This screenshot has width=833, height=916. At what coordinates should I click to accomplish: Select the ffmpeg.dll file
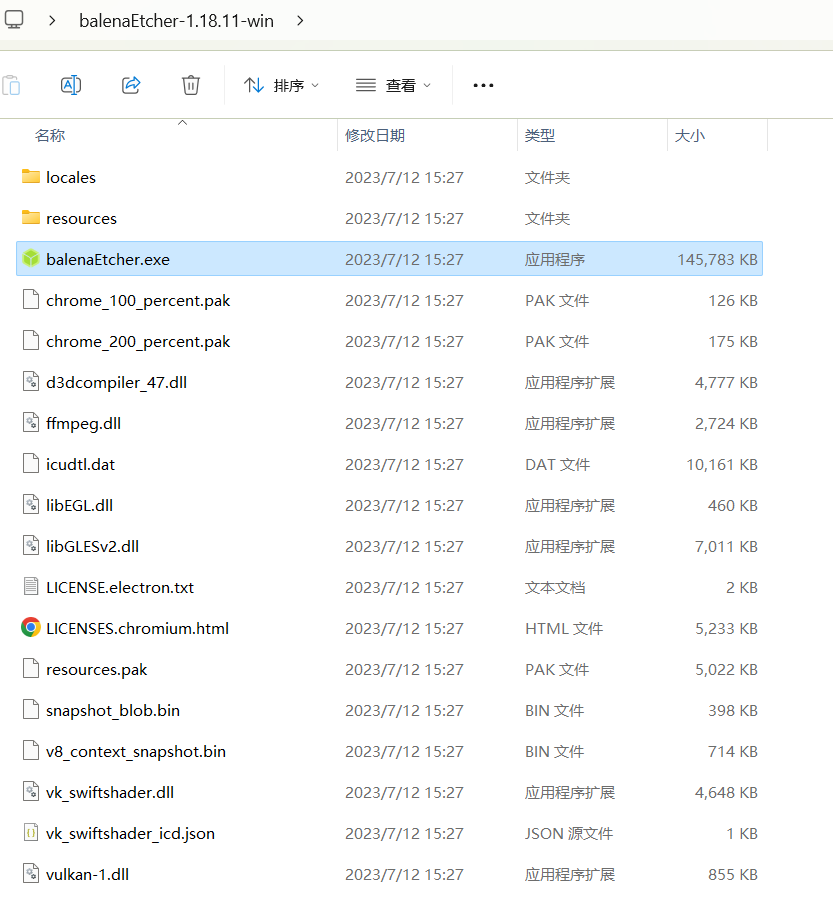pos(83,423)
